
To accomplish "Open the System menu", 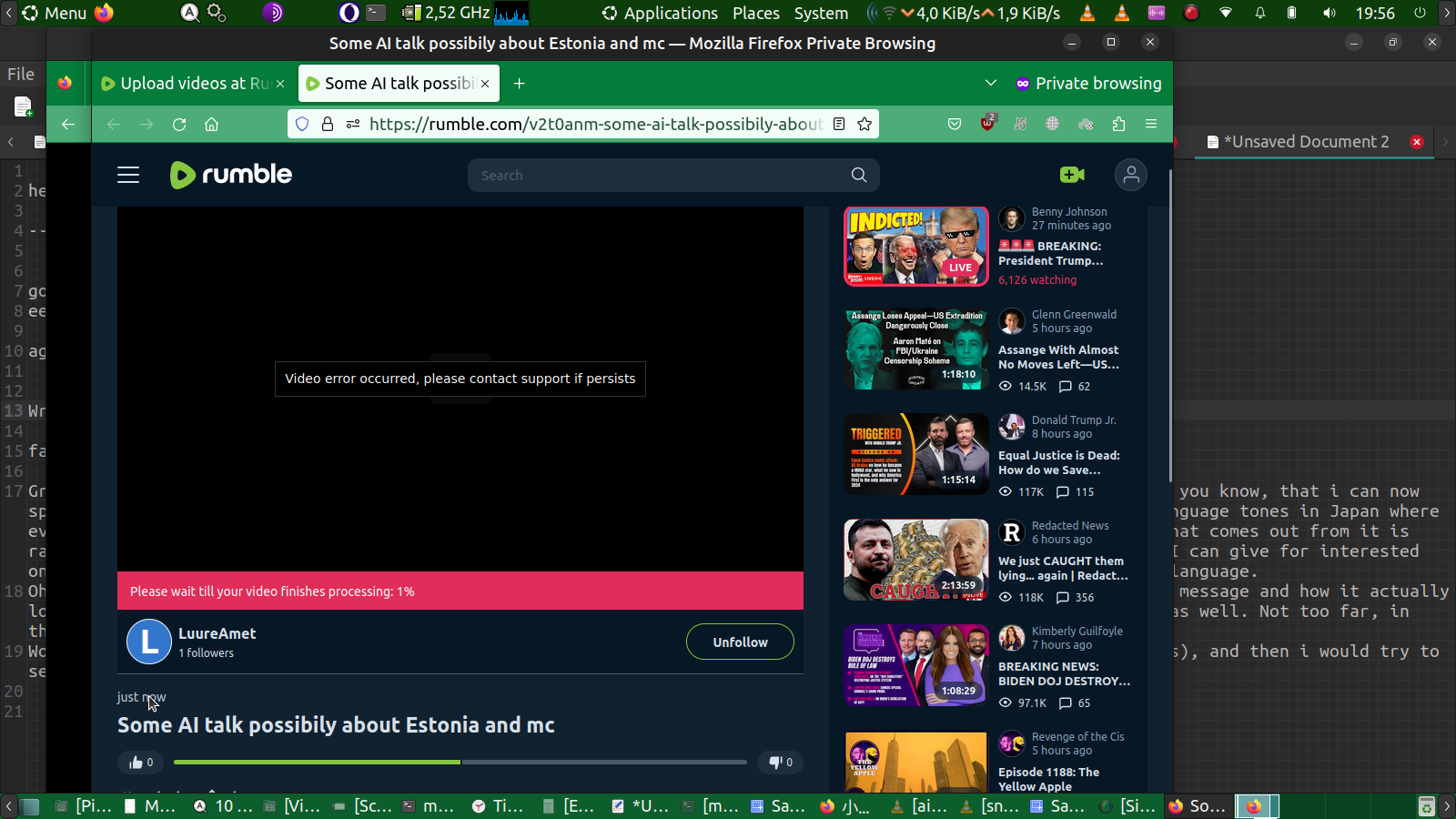I will click(x=821, y=13).
